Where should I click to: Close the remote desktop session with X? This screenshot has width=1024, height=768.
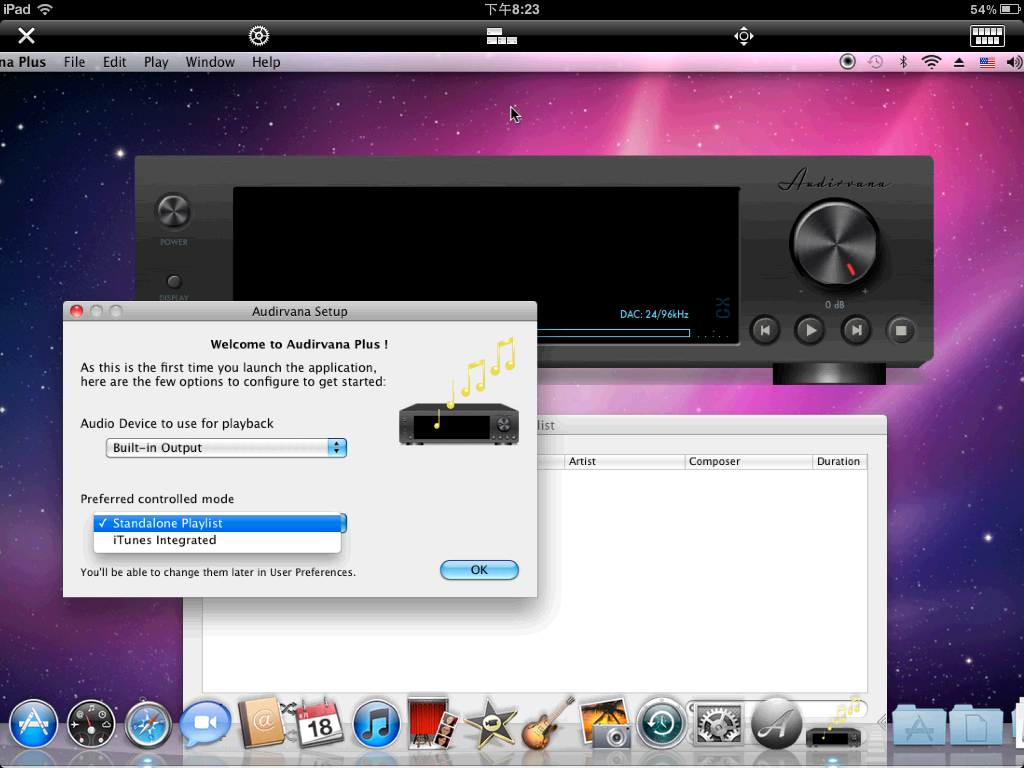point(26,35)
